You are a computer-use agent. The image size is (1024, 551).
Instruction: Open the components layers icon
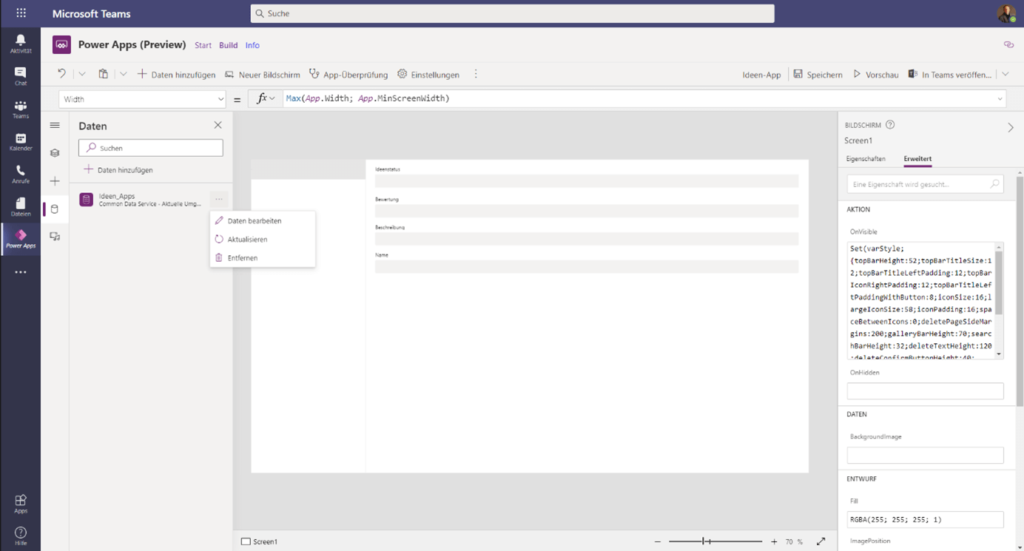(55, 153)
